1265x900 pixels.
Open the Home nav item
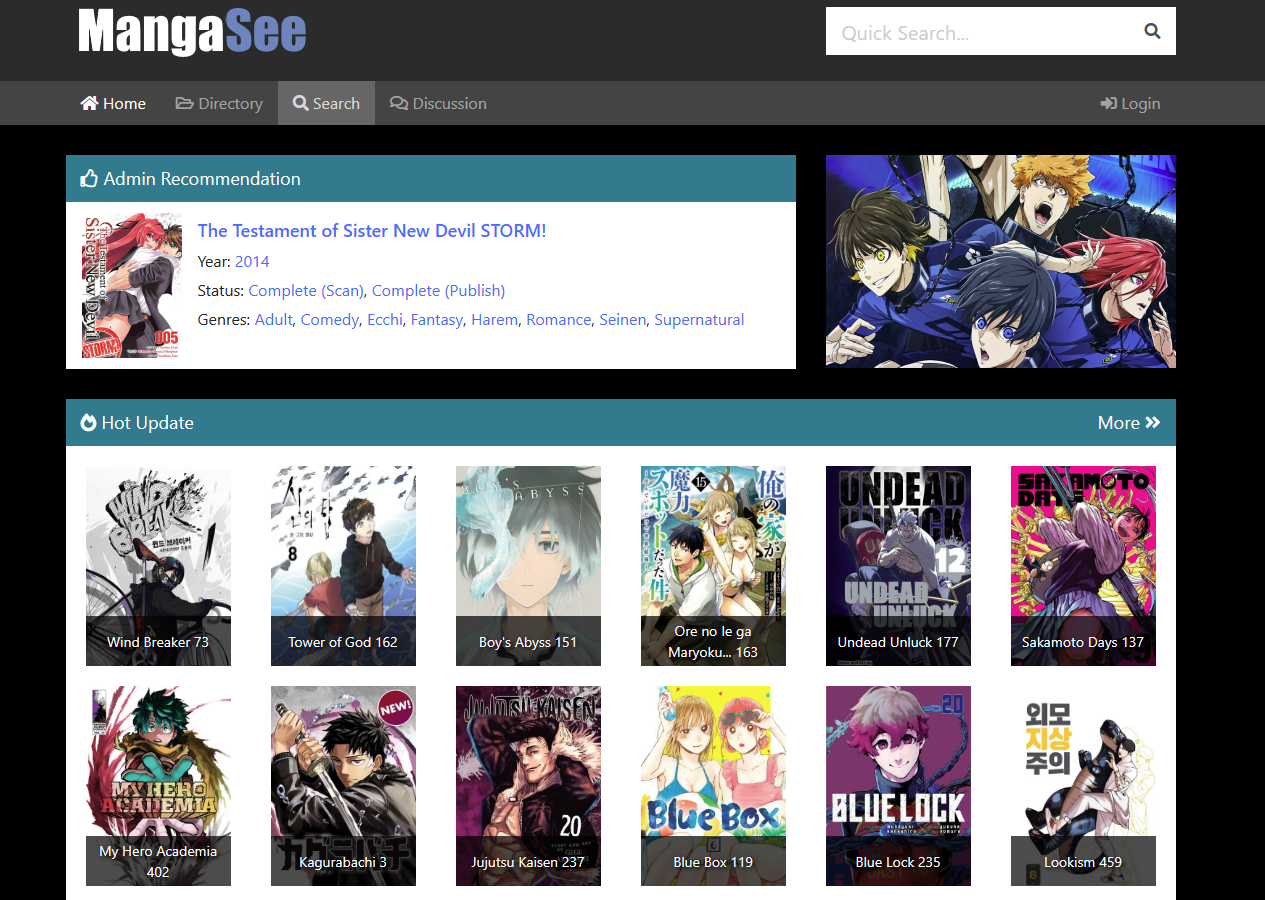(113, 103)
